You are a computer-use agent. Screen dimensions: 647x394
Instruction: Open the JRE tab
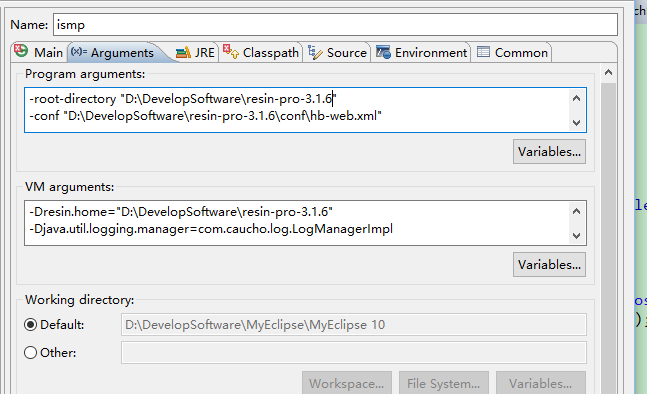click(195, 52)
